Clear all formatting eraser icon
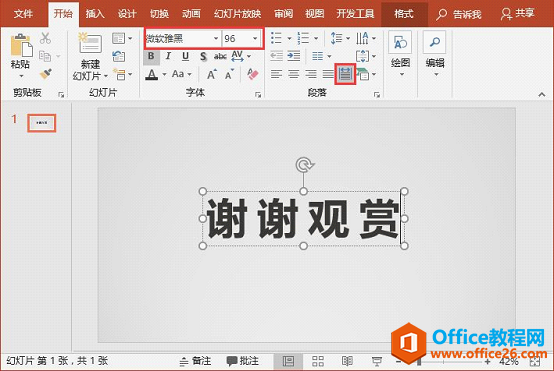Image resolution: width=554 pixels, height=371 pixels. coord(253,74)
